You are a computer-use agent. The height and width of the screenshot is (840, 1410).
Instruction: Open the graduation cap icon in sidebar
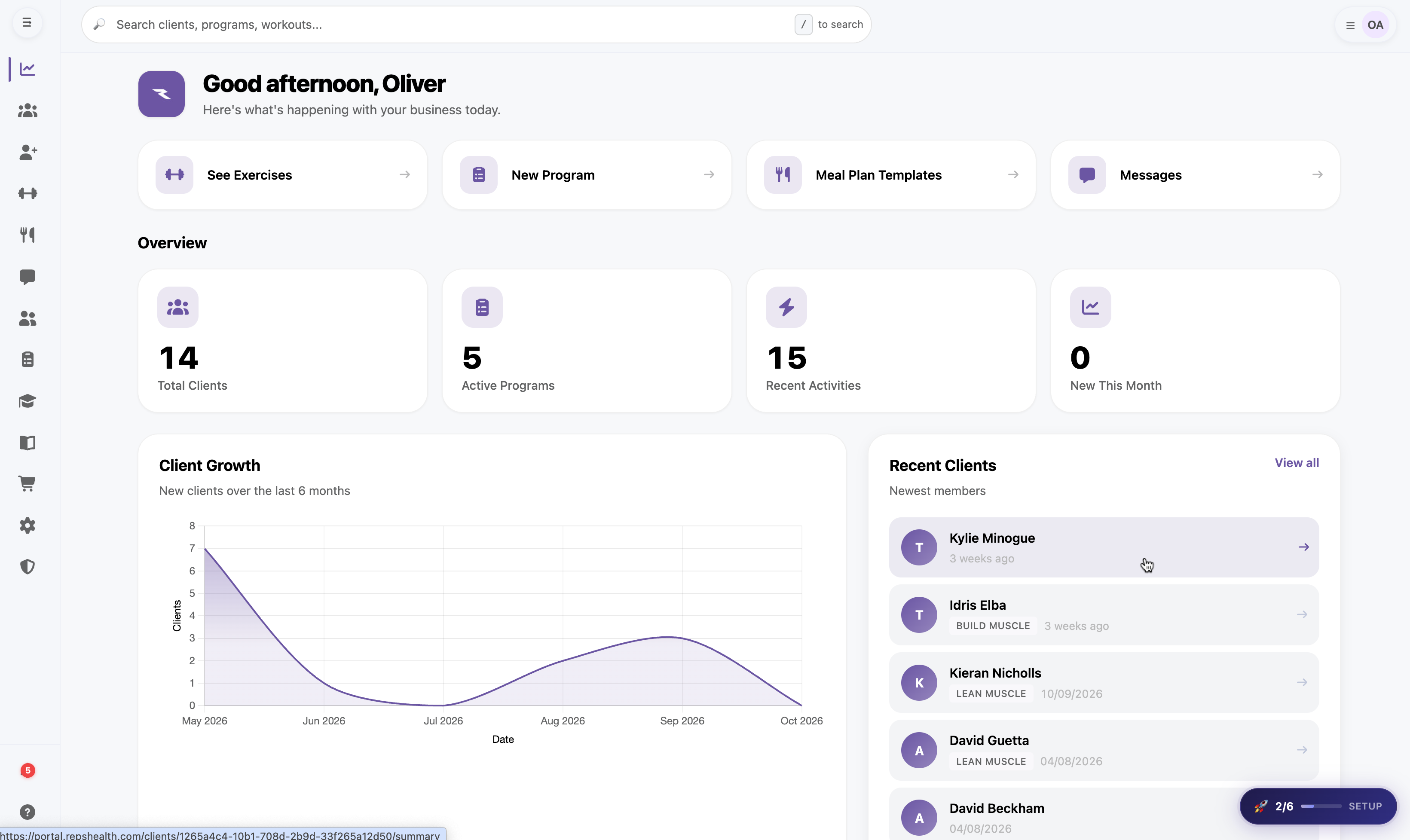(x=27, y=401)
